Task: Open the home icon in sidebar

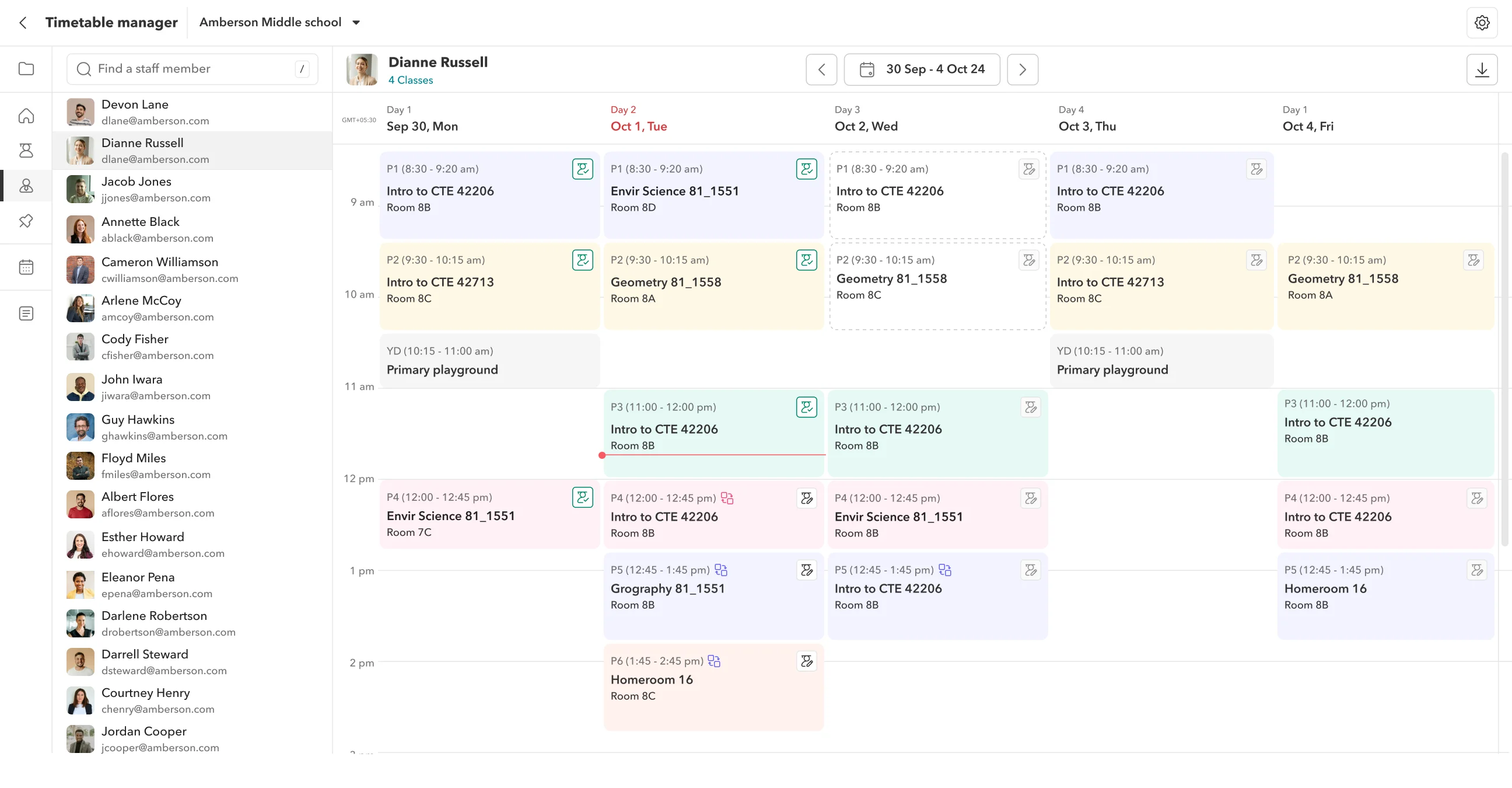Action: click(x=26, y=116)
